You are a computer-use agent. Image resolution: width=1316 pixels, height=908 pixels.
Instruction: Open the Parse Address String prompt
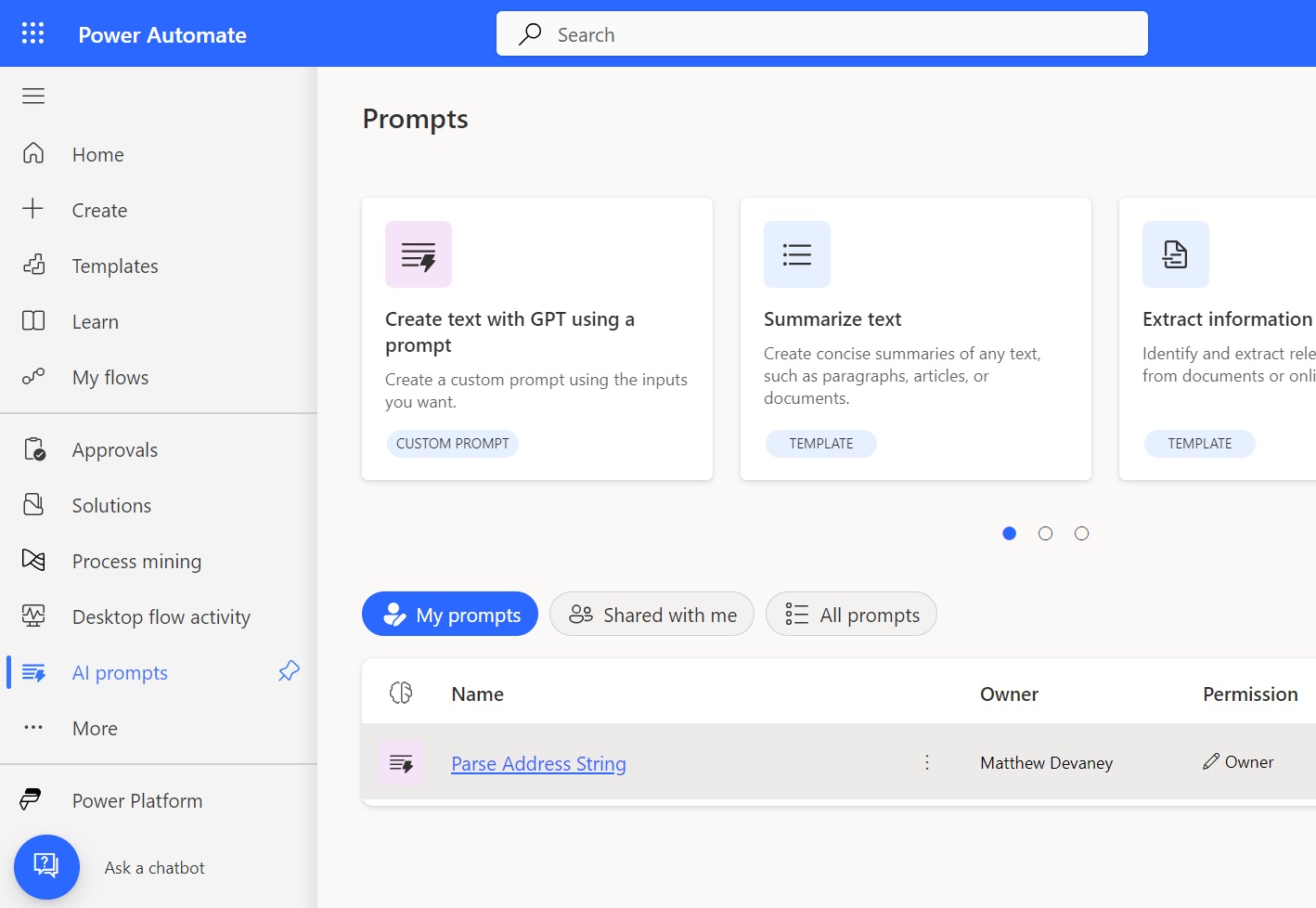538,763
